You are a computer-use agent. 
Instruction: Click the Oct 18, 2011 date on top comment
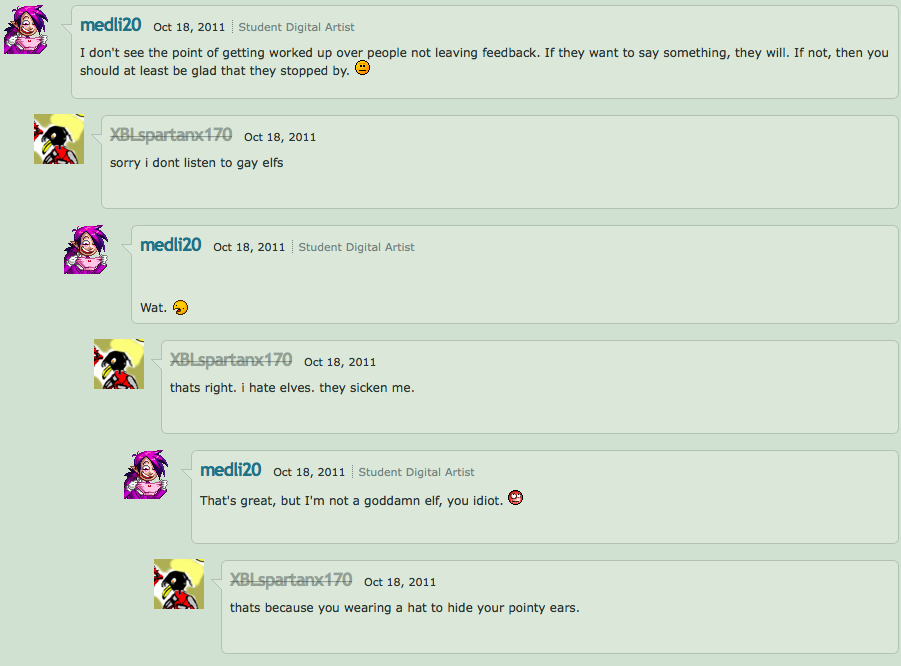(x=189, y=27)
